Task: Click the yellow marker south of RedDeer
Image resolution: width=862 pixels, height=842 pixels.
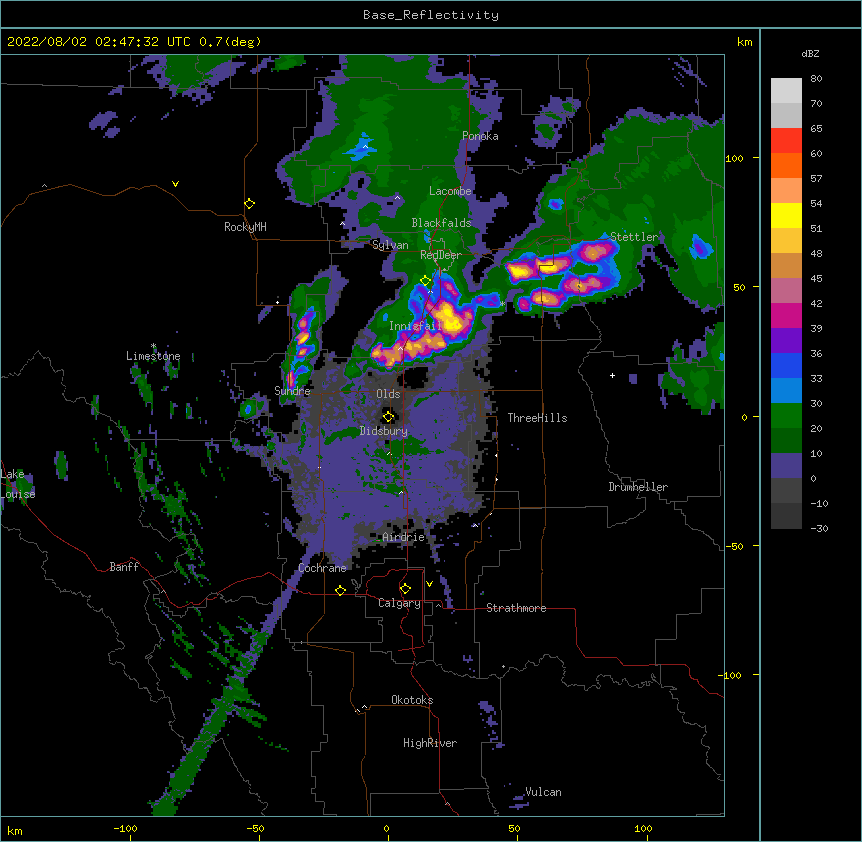Action: [x=426, y=281]
